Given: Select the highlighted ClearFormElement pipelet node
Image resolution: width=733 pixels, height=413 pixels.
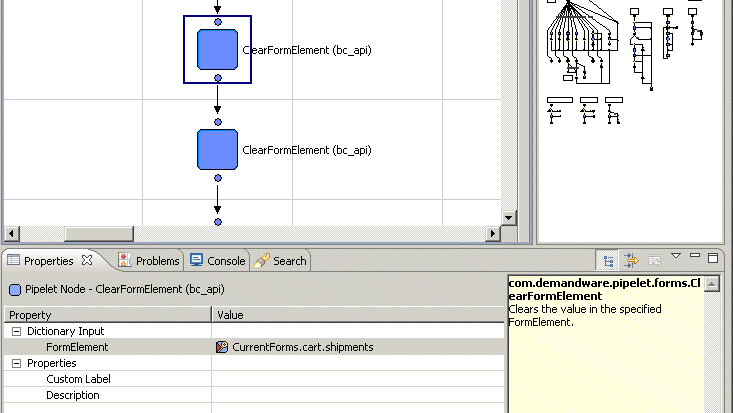Looking at the screenshot, I should pos(217,49).
